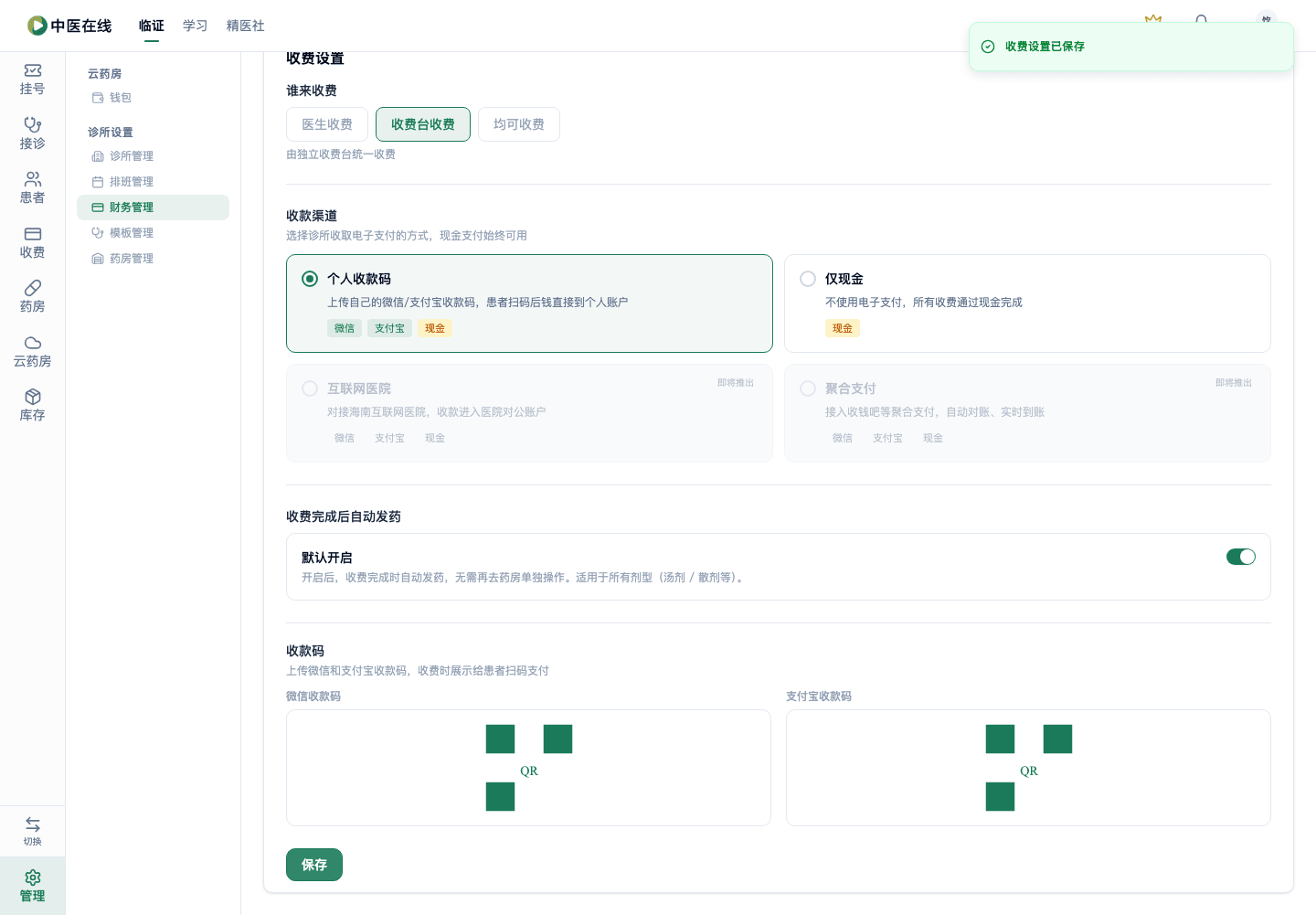
Task: Switch to the 精医社 top tab
Action: (x=245, y=26)
